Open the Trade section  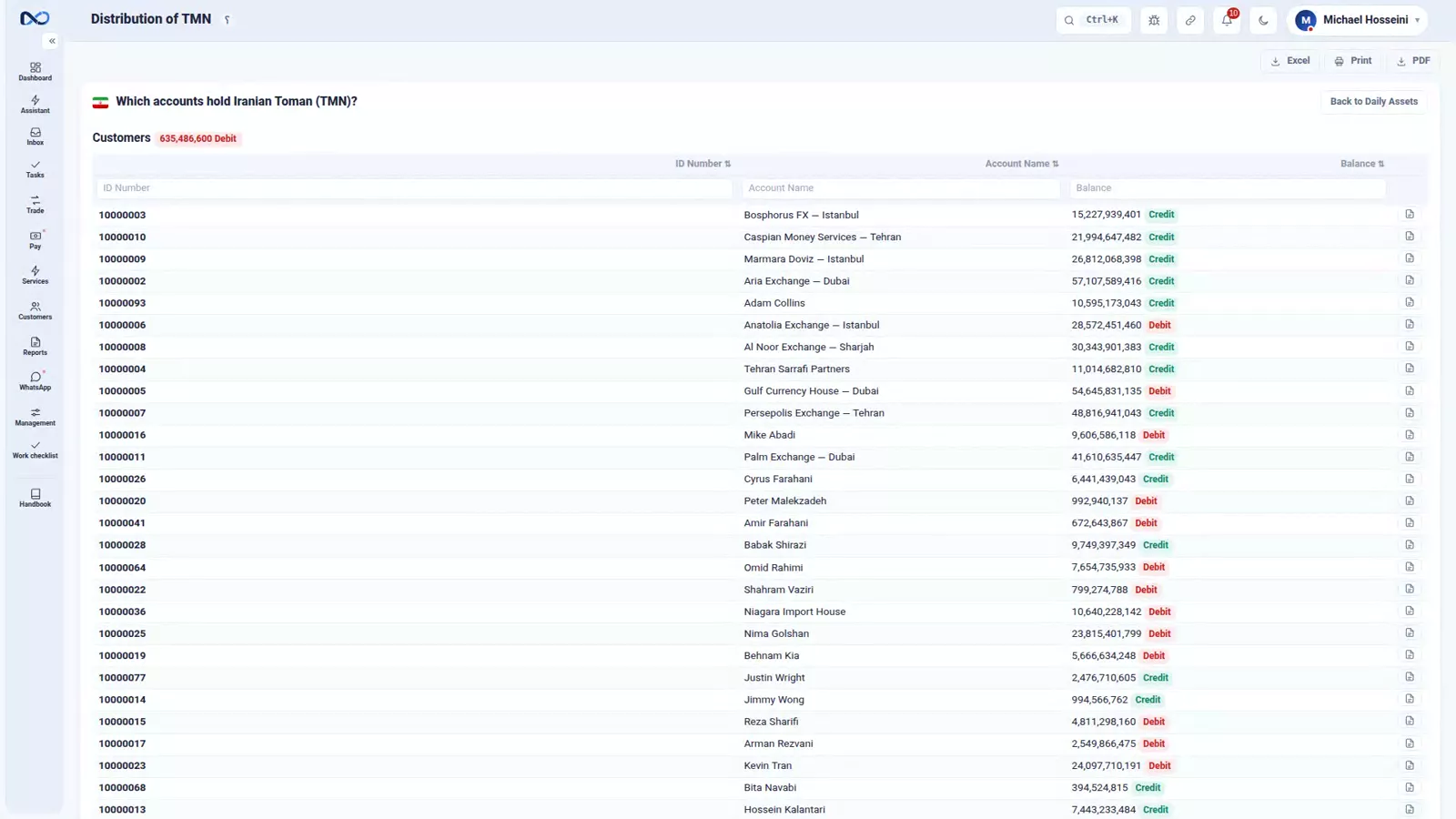[35, 204]
